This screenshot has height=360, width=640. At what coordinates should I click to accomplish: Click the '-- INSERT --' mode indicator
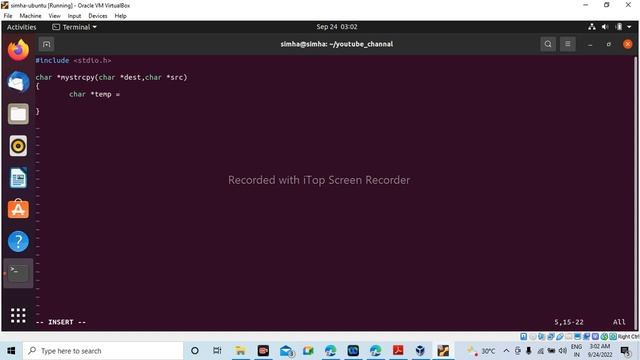[x=61, y=322]
